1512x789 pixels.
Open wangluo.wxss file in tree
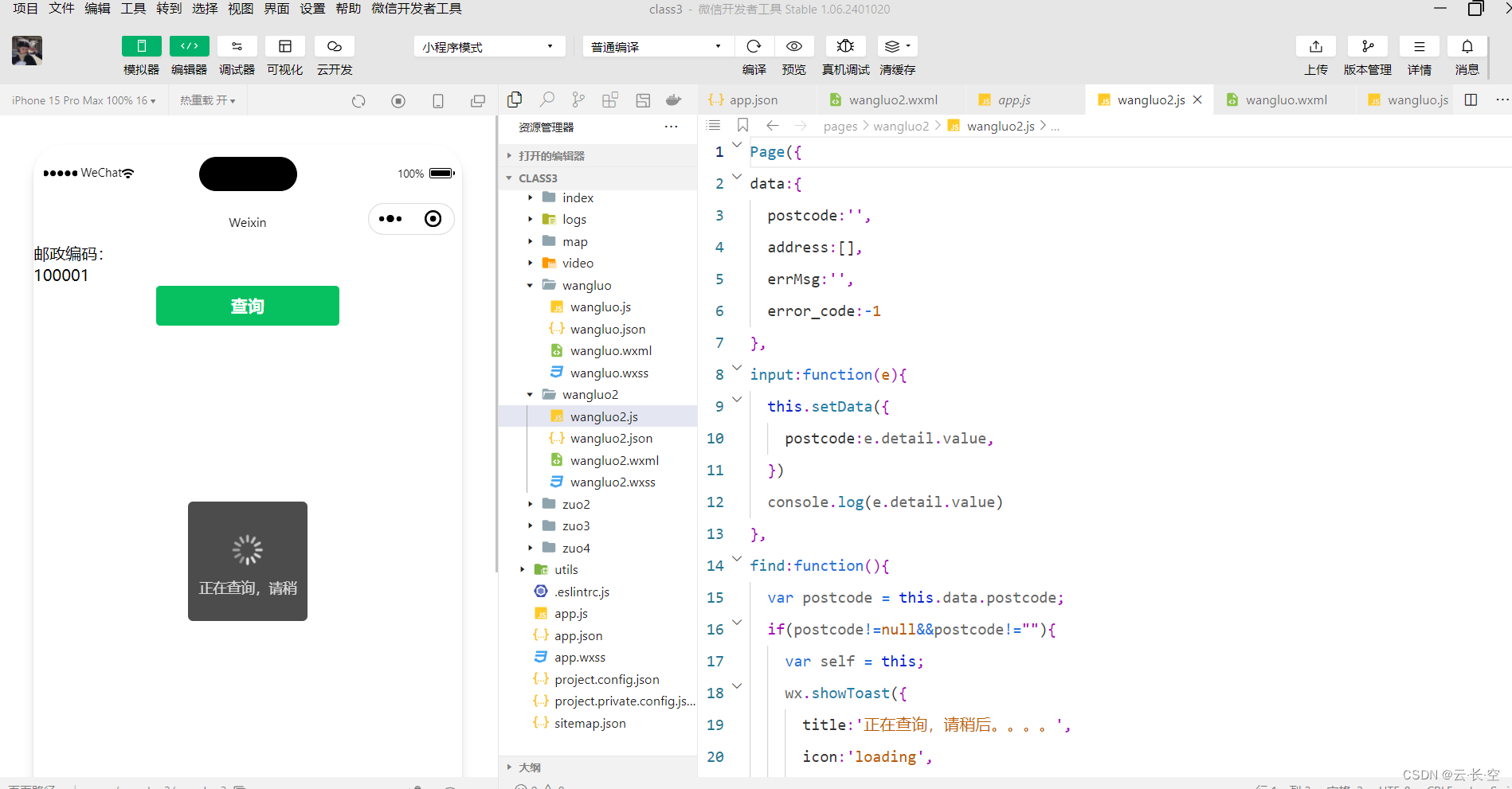click(609, 373)
